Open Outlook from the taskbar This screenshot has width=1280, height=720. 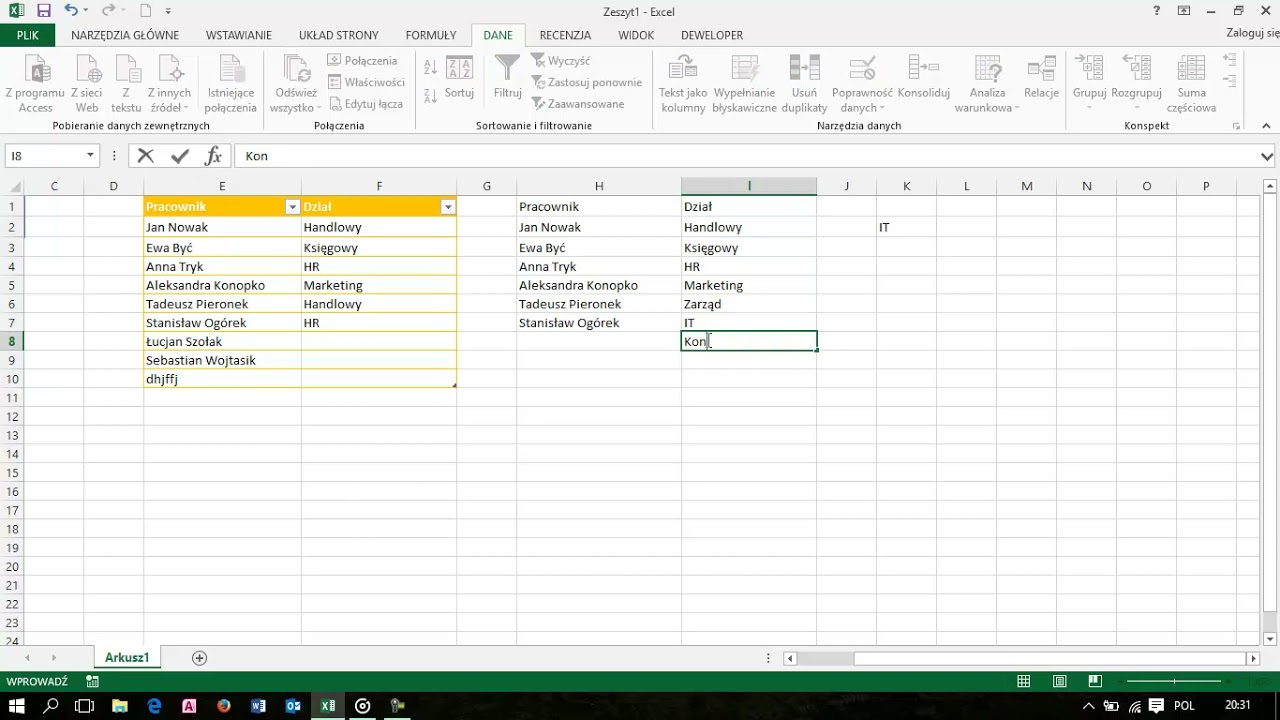(x=293, y=705)
